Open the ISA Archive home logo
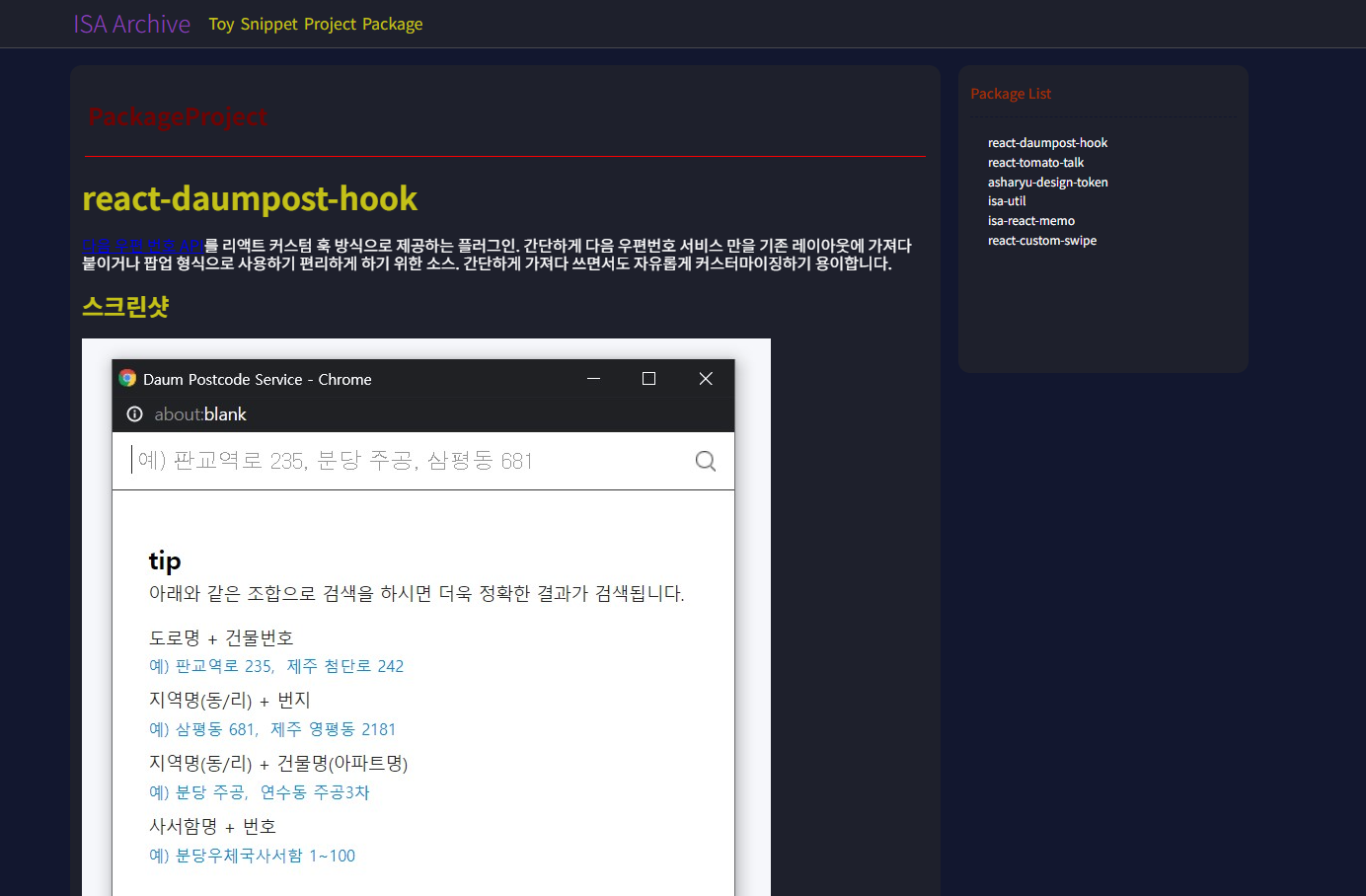The image size is (1366, 896). point(131,24)
